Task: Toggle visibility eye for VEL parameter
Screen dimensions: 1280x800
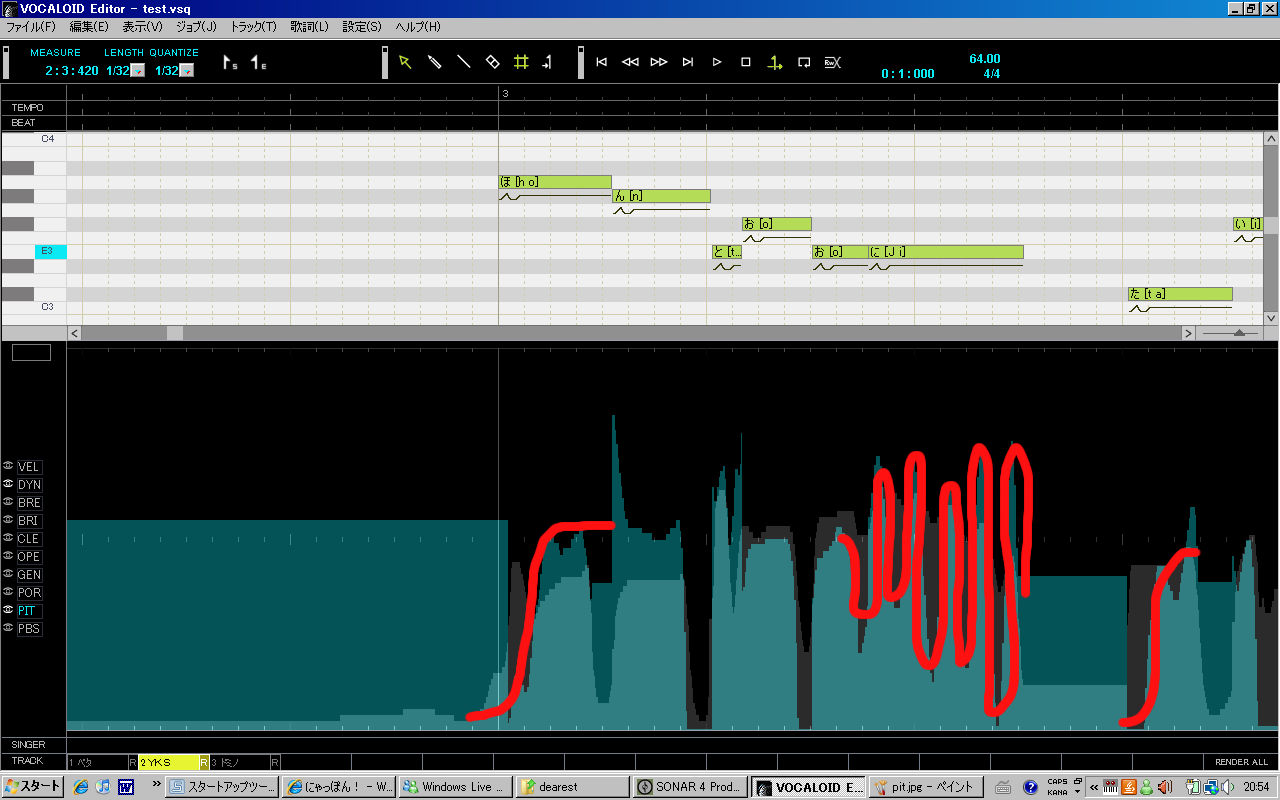Action: click(8, 466)
